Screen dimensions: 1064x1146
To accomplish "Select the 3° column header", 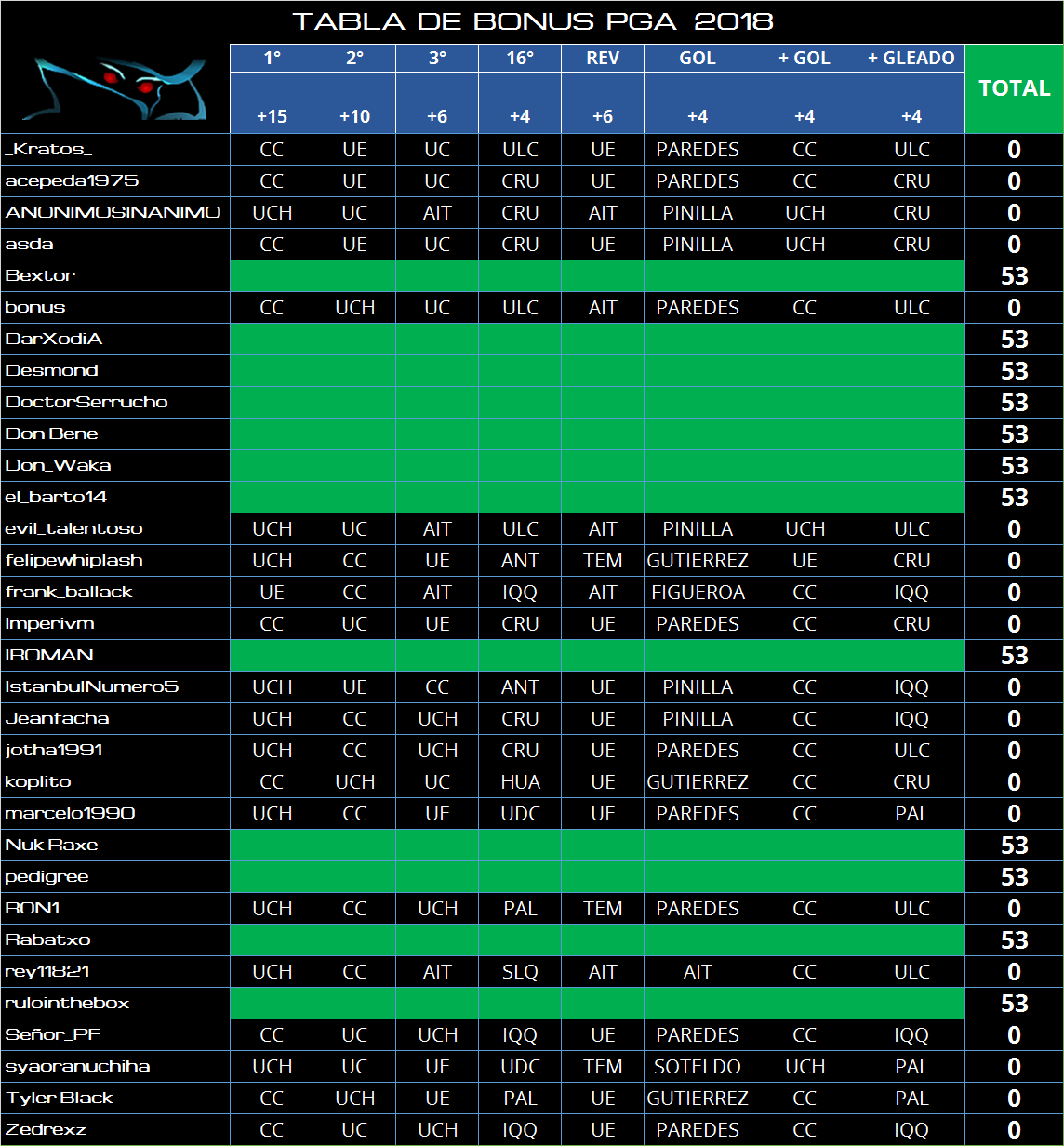I will (x=437, y=58).
